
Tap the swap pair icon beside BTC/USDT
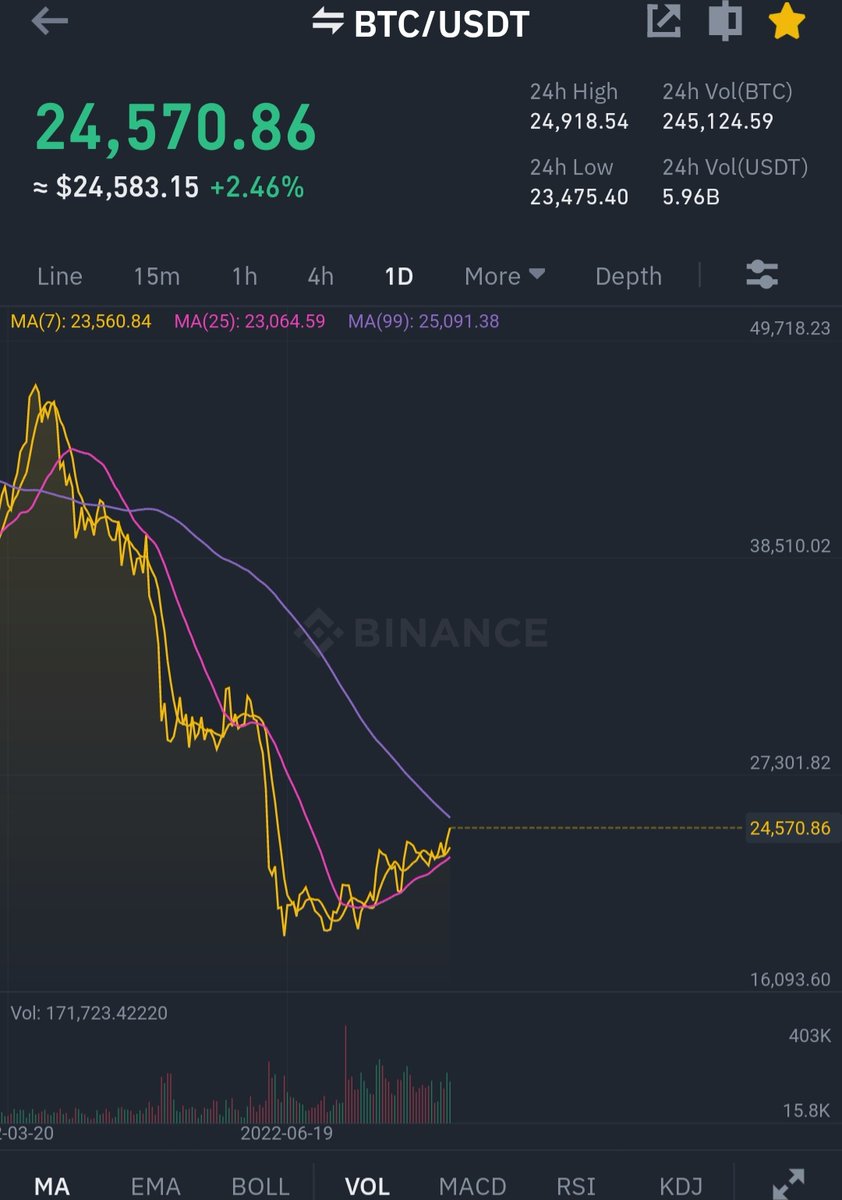328,20
